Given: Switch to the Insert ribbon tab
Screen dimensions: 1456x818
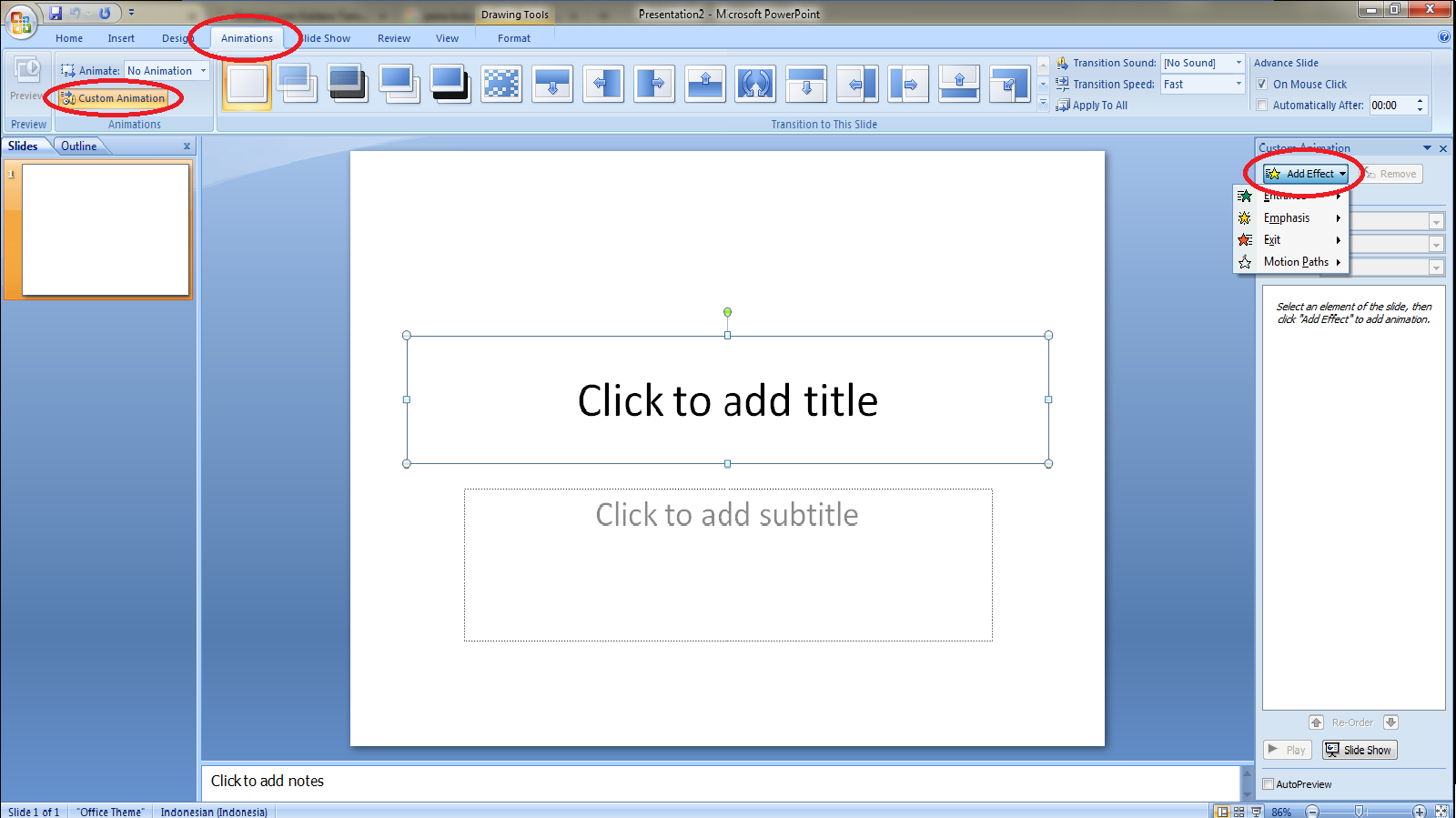Looking at the screenshot, I should click(121, 38).
